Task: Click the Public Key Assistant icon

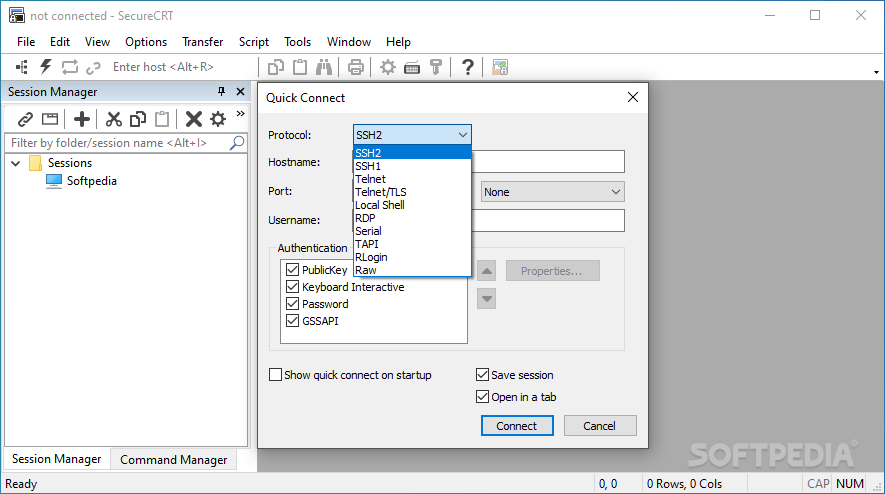Action: [x=436, y=67]
